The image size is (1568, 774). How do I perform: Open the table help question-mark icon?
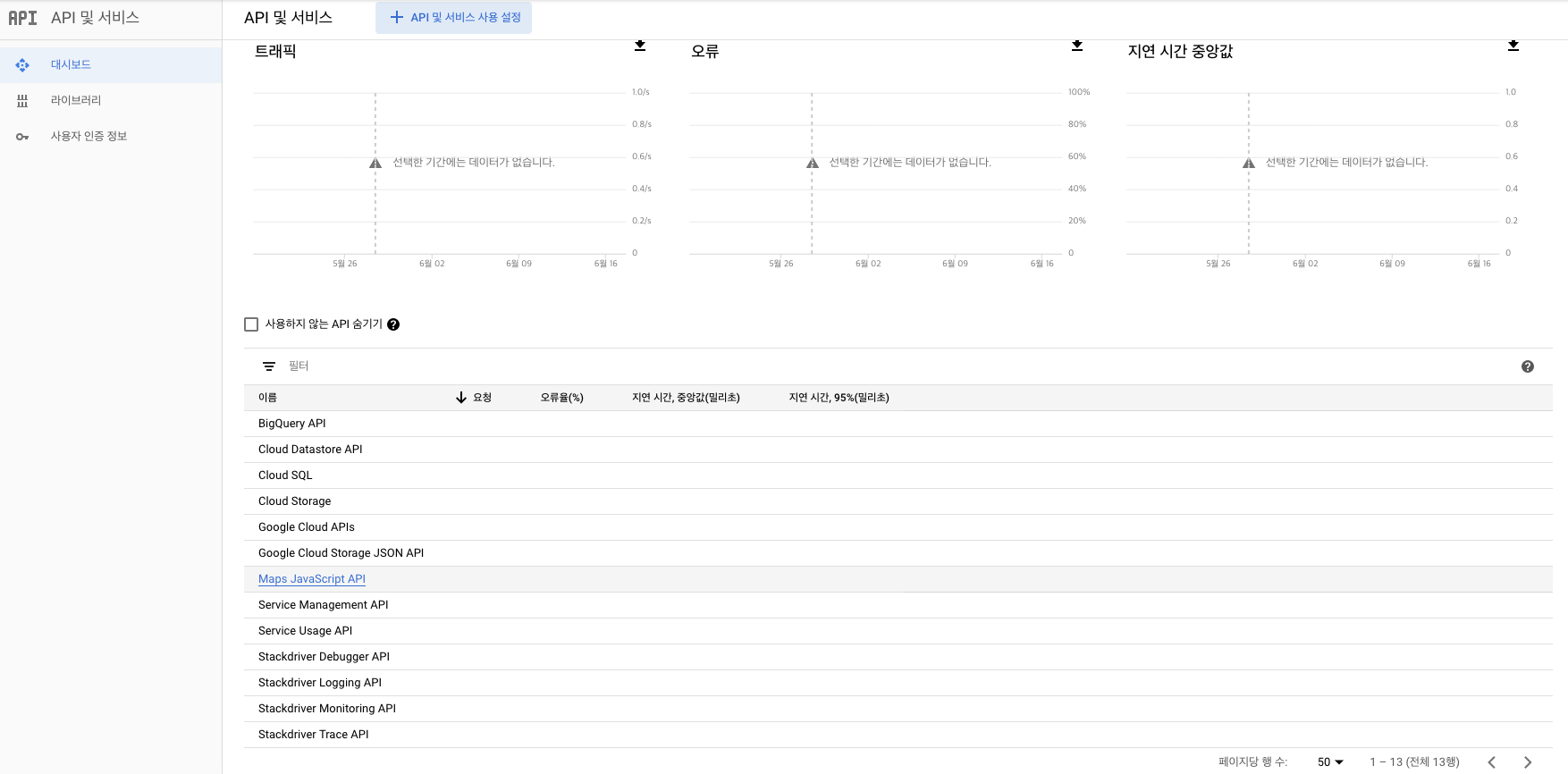coord(1528,366)
